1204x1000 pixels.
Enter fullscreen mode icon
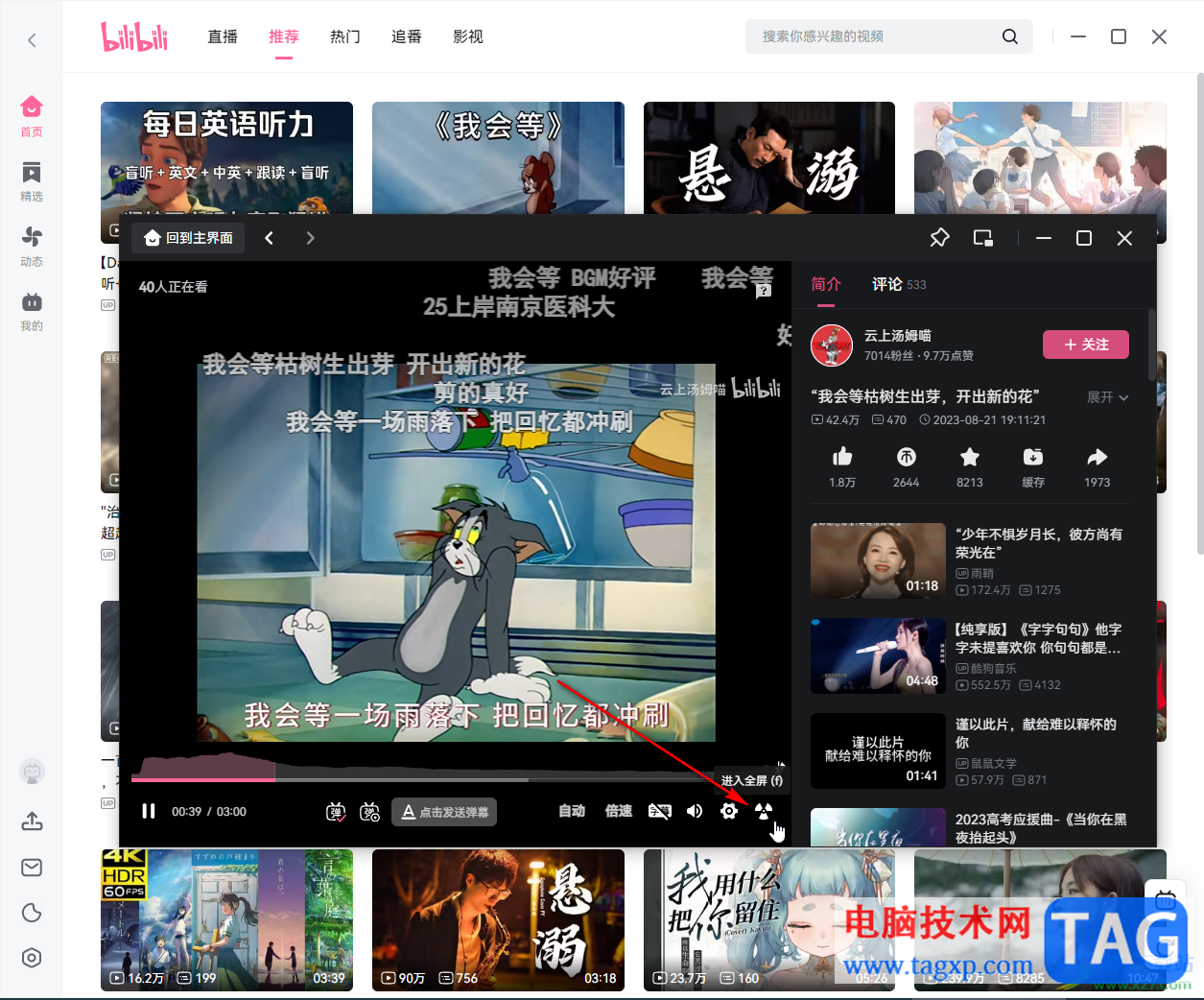point(764,812)
